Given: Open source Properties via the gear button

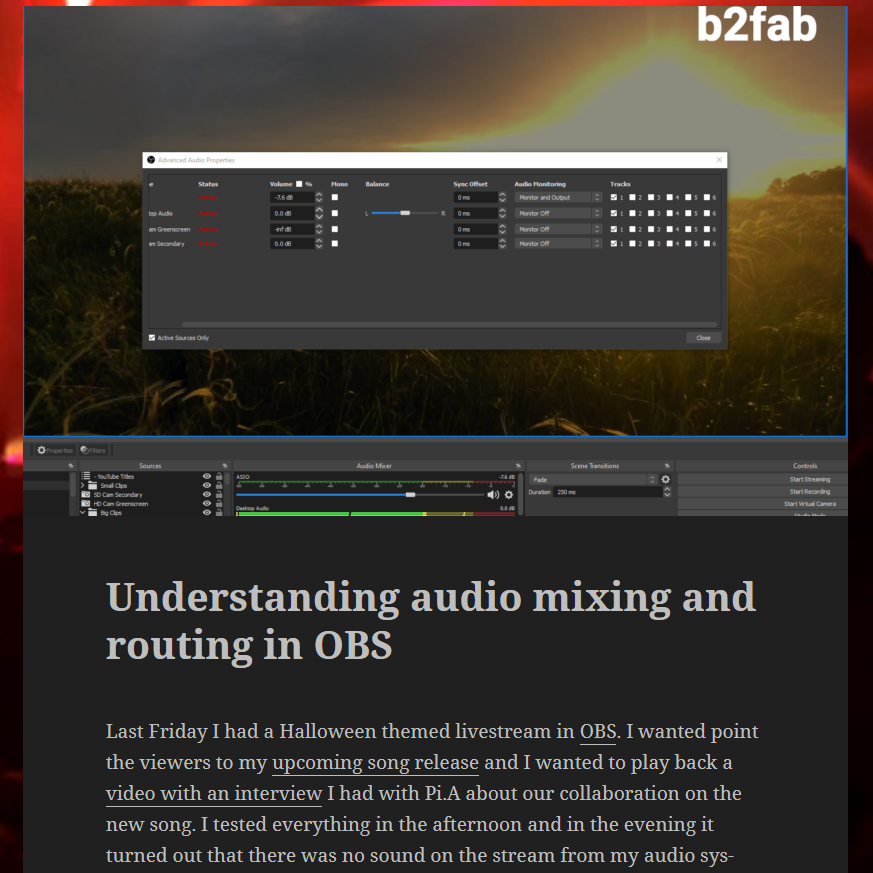Looking at the screenshot, I should 55,450.
